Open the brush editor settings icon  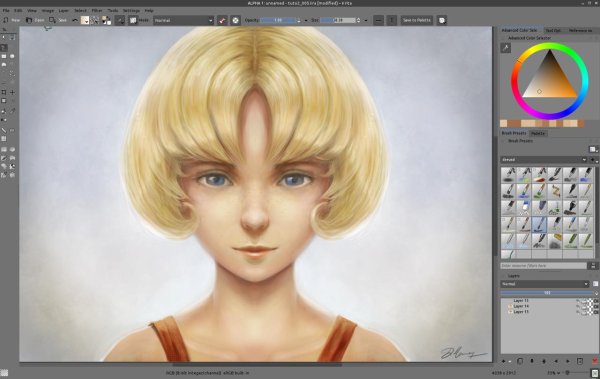[x=120, y=20]
